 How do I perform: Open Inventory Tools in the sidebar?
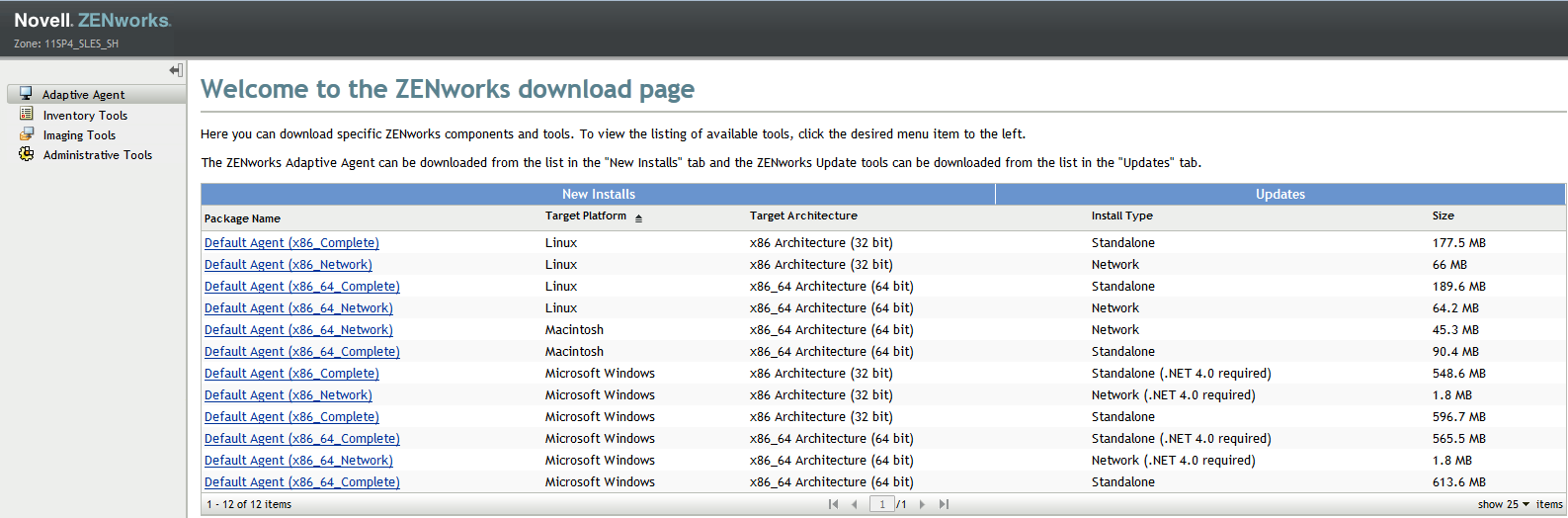pyautogui.click(x=85, y=116)
